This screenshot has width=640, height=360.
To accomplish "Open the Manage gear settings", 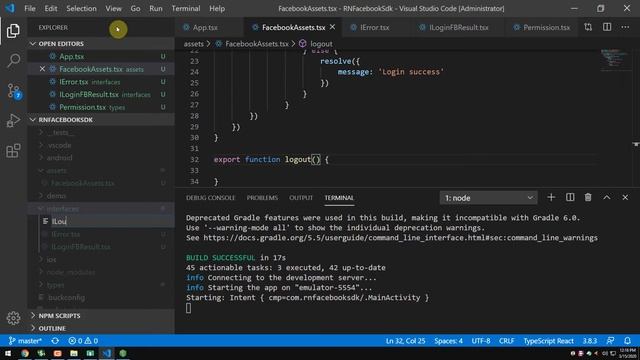I will (x=13, y=318).
